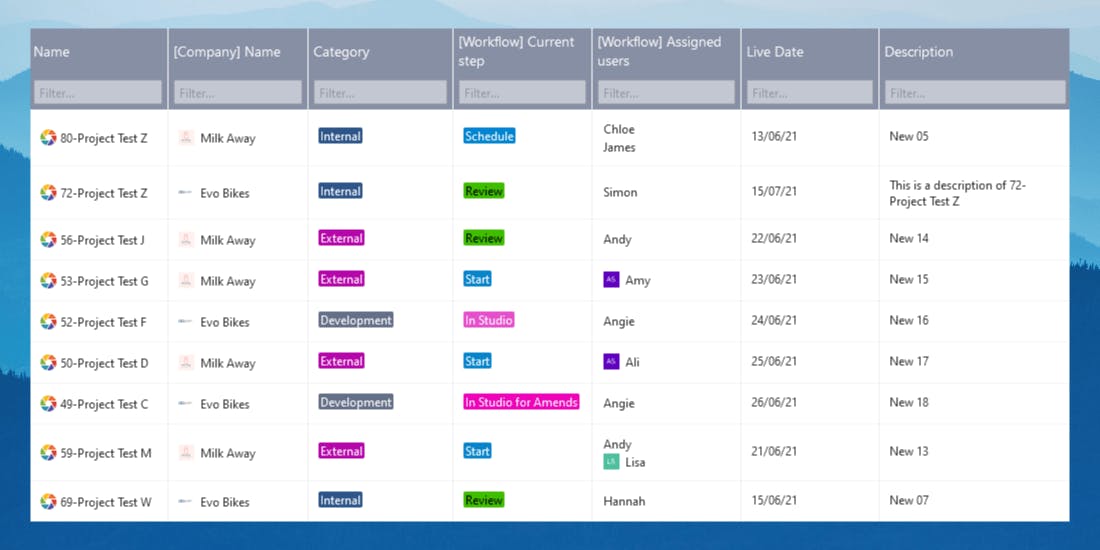Click Milk Away logo in 80-Project Test Z row
1100x550 pixels.
(186, 138)
